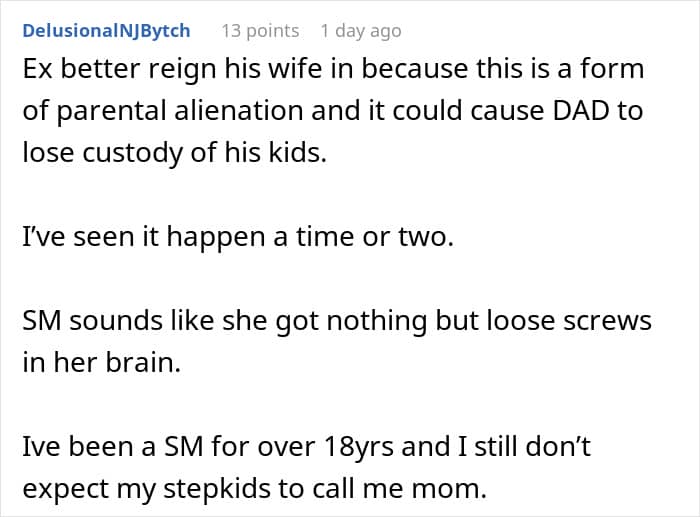Select the line I've seen it happen
This screenshot has height=517, width=700.
click(x=238, y=236)
